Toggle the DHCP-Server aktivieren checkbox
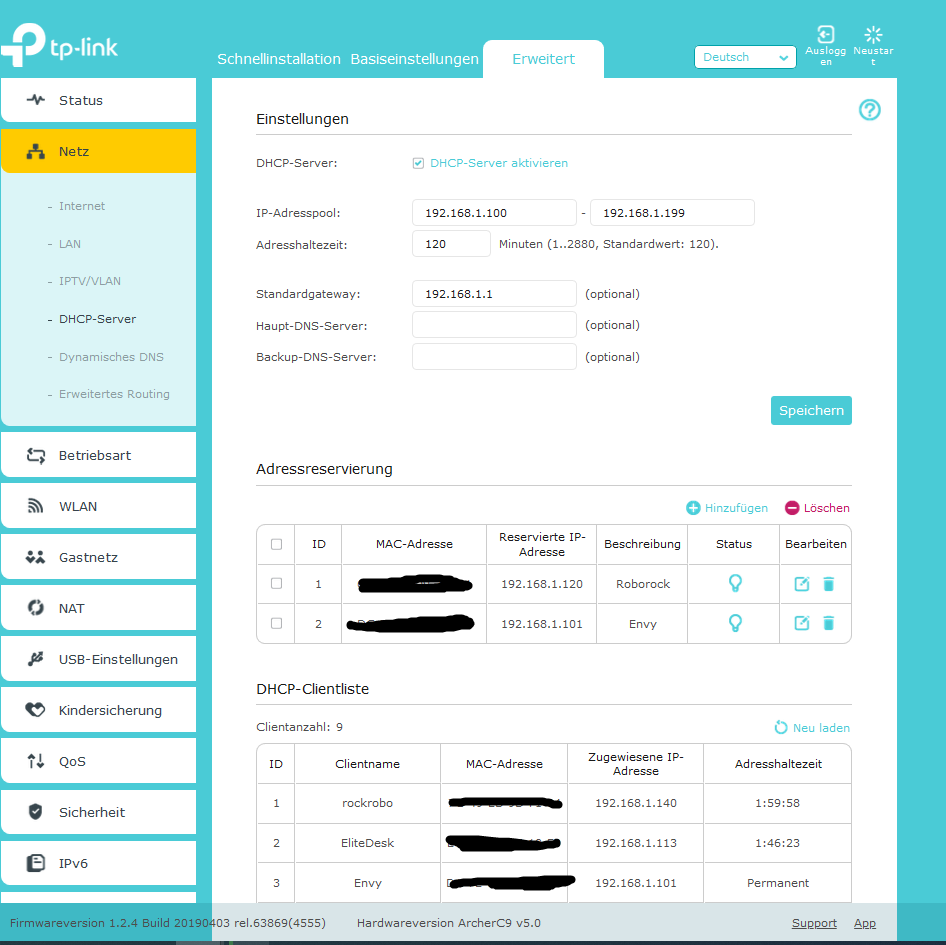Viewport: 946px width, 945px height. click(418, 163)
